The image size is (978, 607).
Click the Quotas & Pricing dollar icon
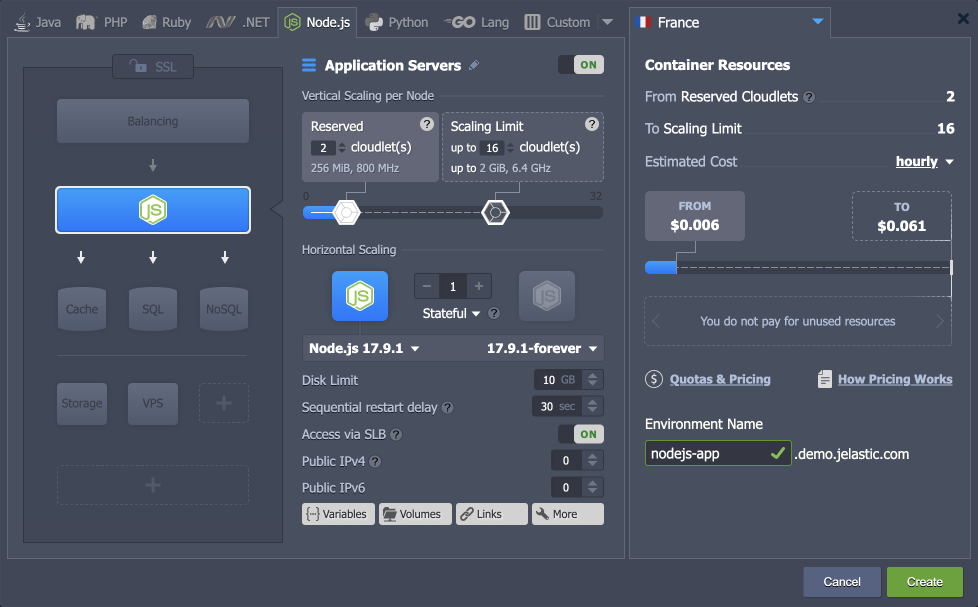654,378
